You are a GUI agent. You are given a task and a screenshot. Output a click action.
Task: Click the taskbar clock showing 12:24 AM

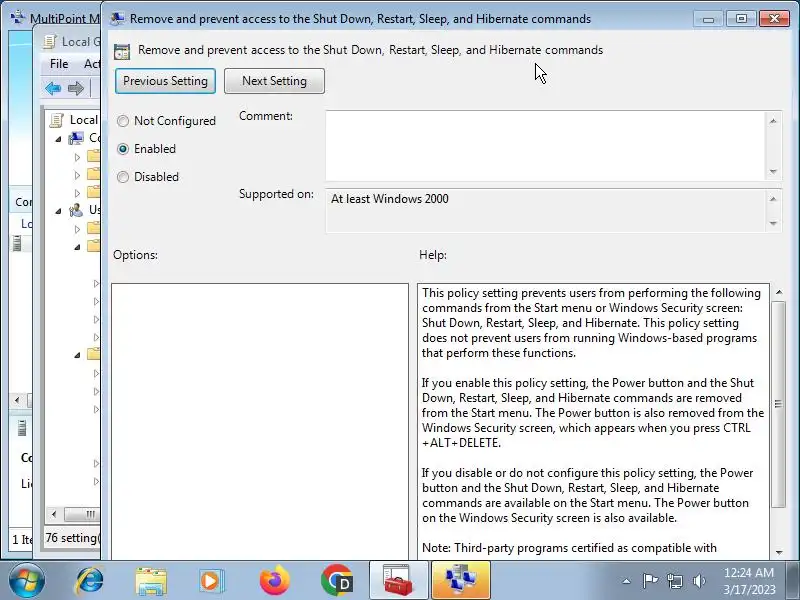click(748, 581)
